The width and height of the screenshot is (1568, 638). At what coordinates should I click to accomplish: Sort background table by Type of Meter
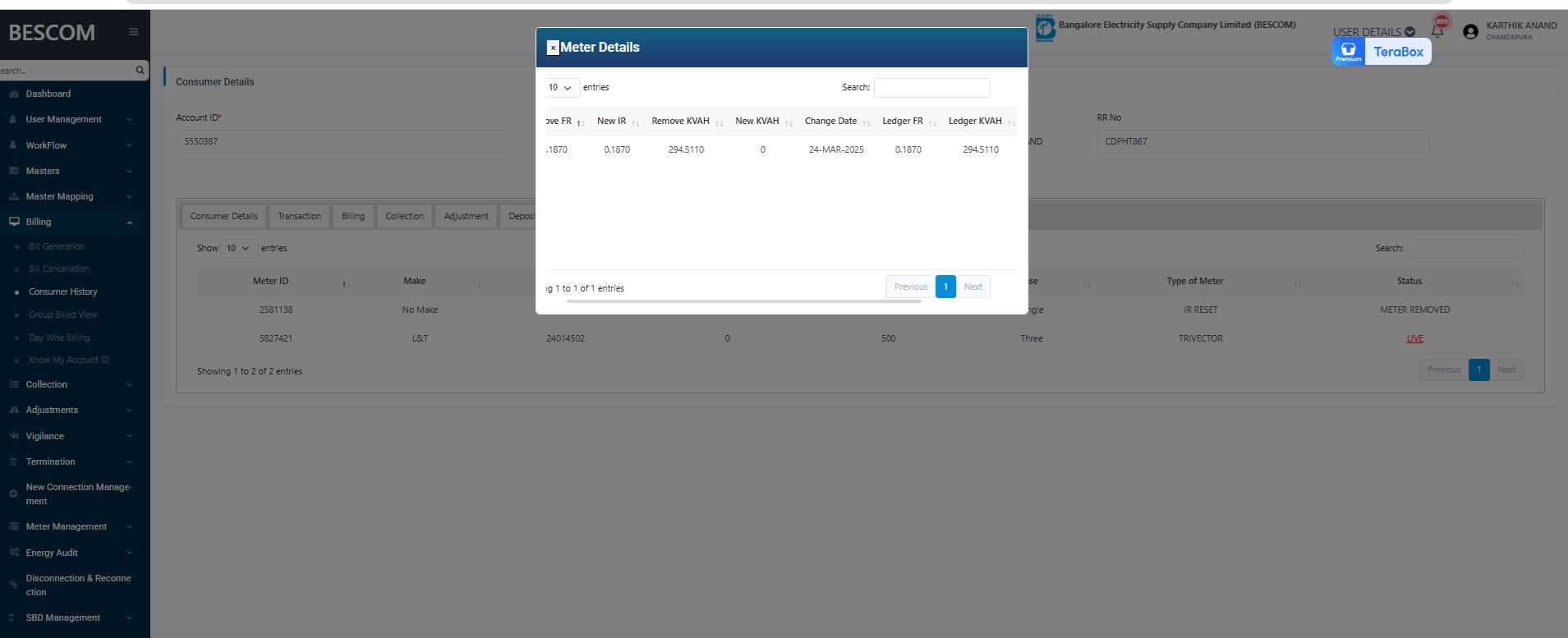coord(1200,281)
